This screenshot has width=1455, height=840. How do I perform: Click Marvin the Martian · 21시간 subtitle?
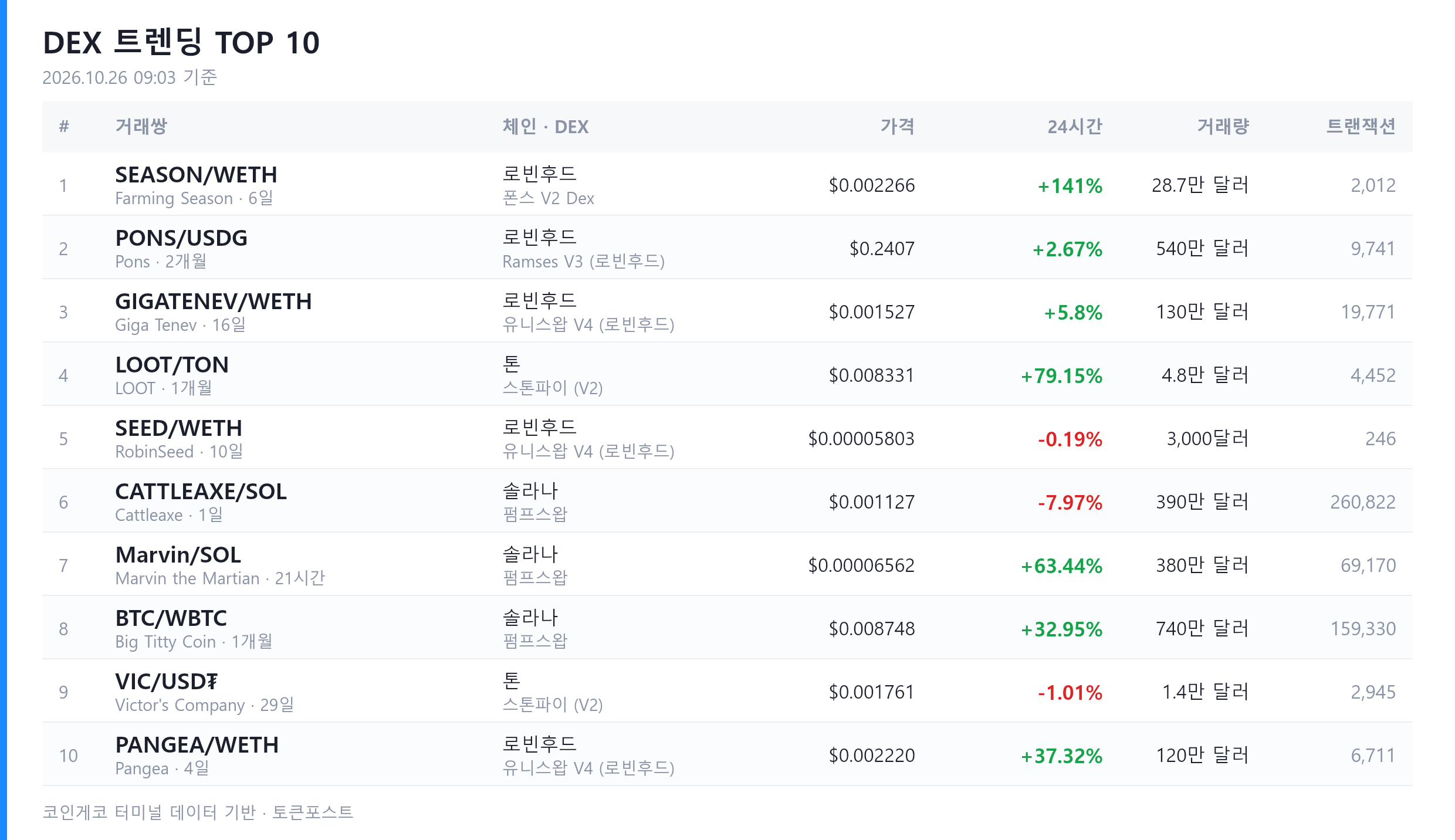[220, 578]
